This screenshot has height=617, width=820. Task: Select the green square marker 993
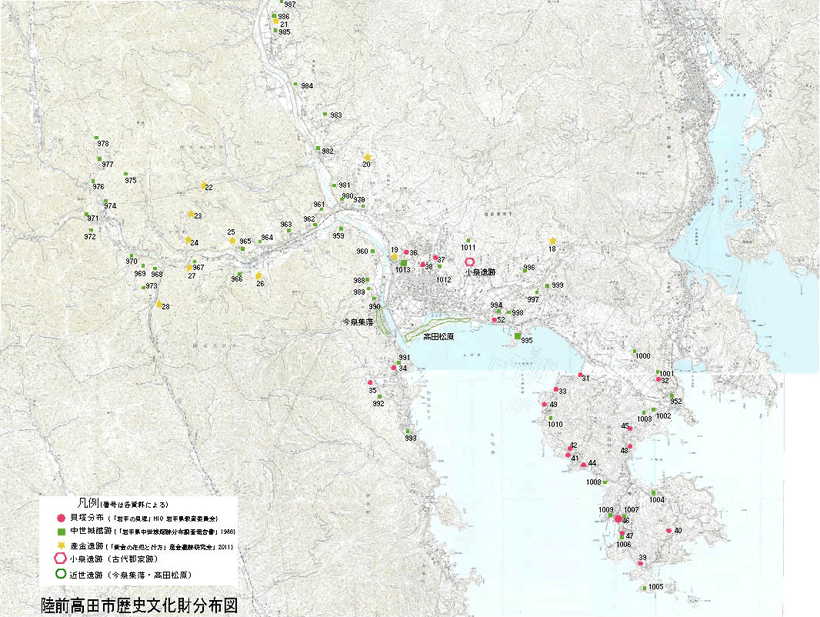pos(408,431)
